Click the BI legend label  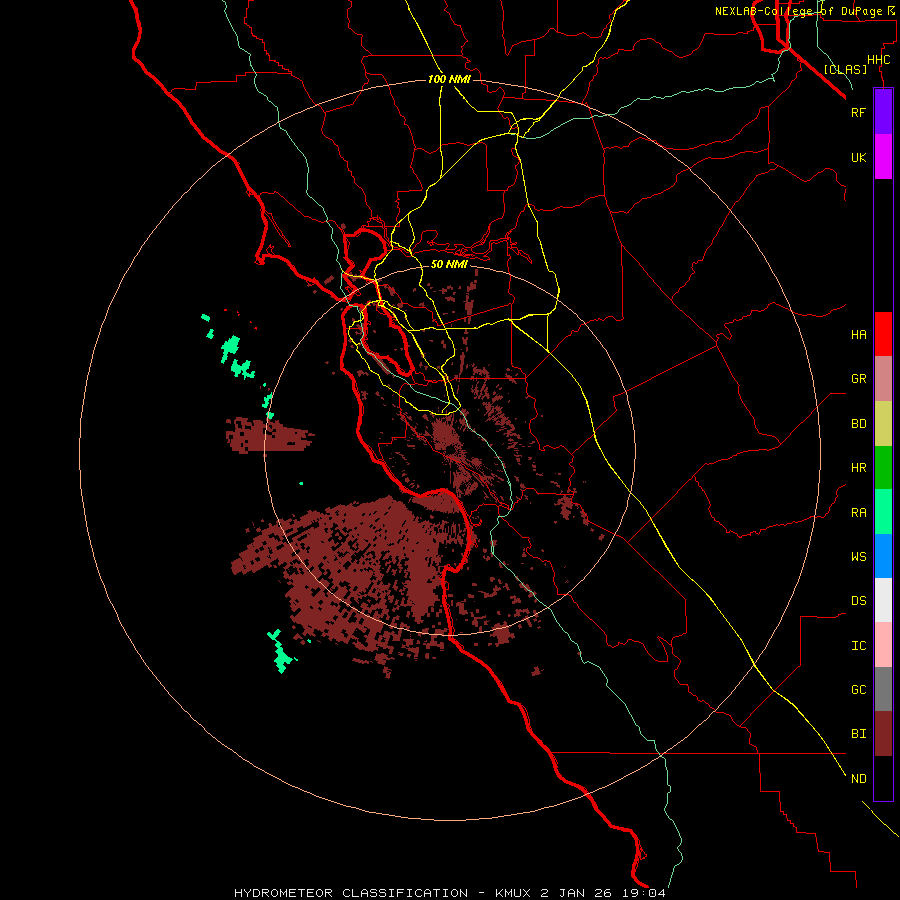click(858, 734)
